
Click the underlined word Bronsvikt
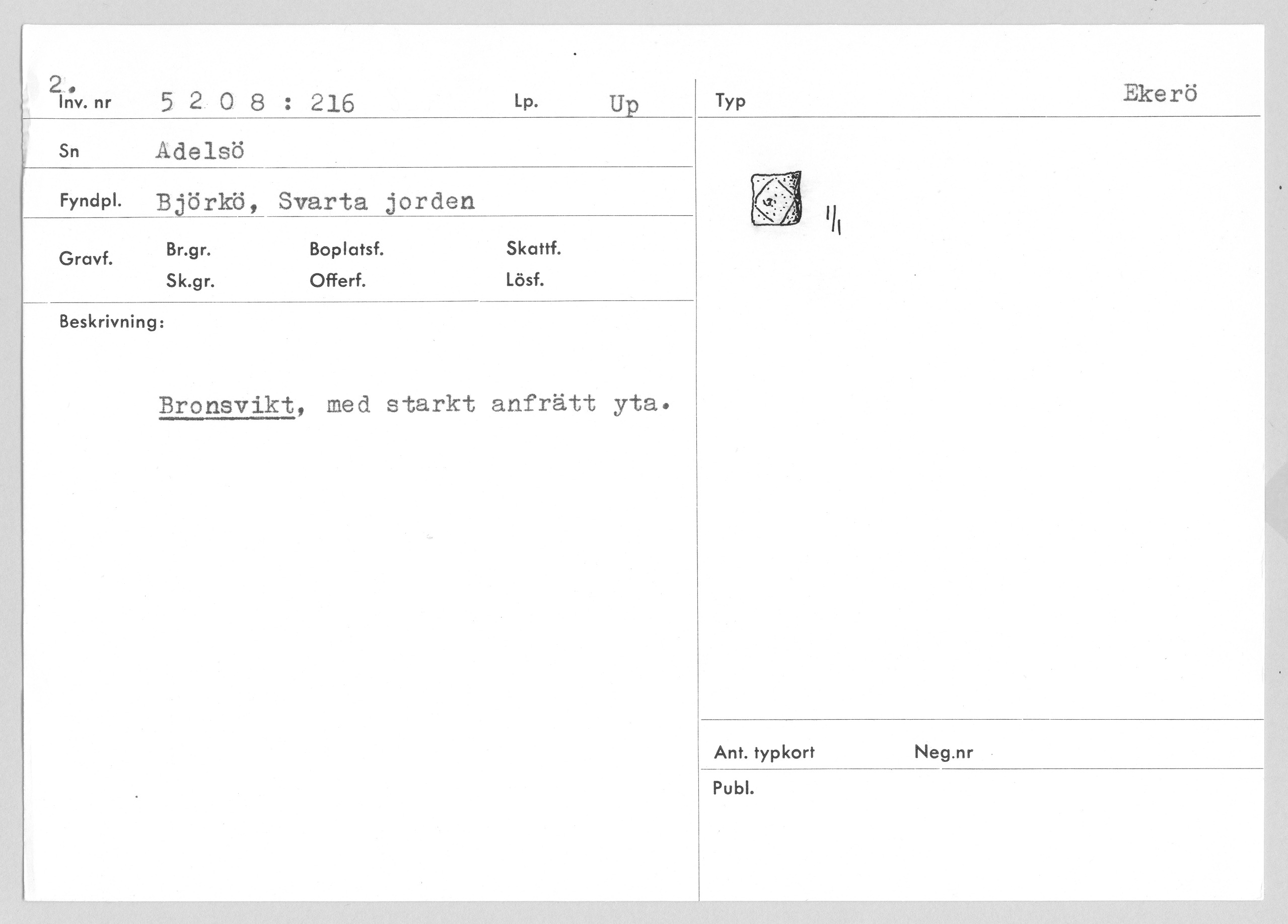(x=227, y=405)
